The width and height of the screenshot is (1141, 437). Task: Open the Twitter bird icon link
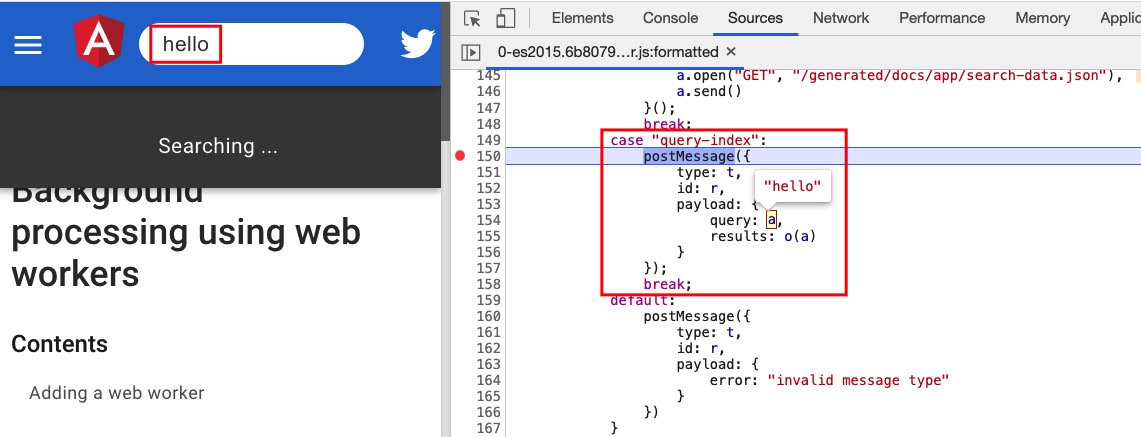click(418, 44)
